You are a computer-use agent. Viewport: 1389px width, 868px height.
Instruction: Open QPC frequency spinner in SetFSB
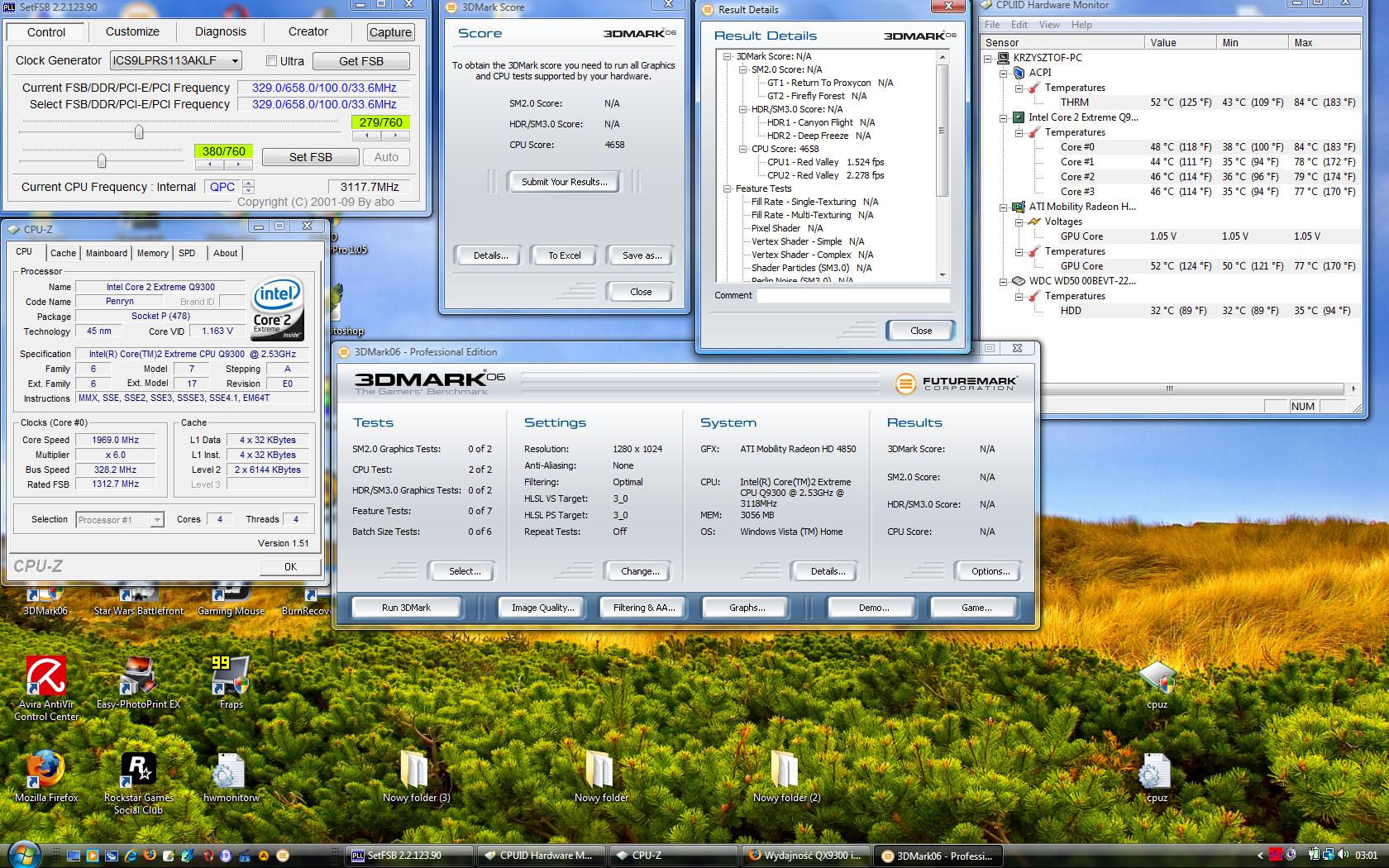click(248, 187)
